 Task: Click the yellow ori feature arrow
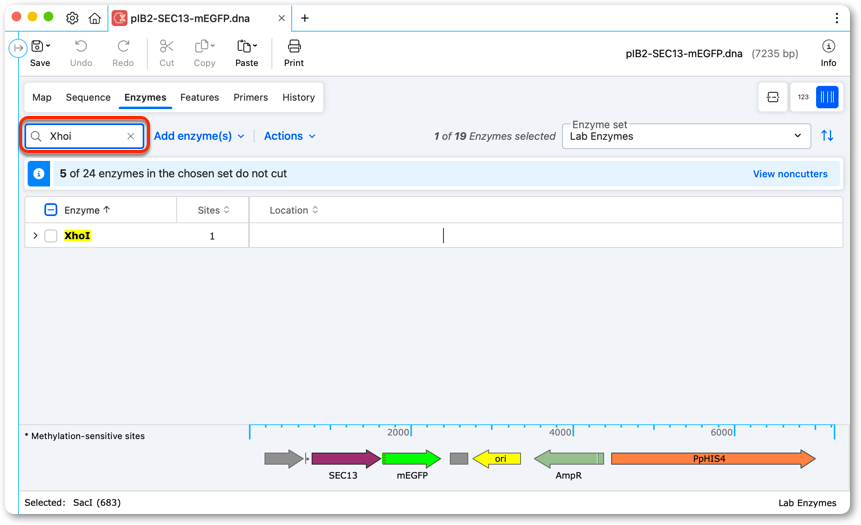point(497,459)
